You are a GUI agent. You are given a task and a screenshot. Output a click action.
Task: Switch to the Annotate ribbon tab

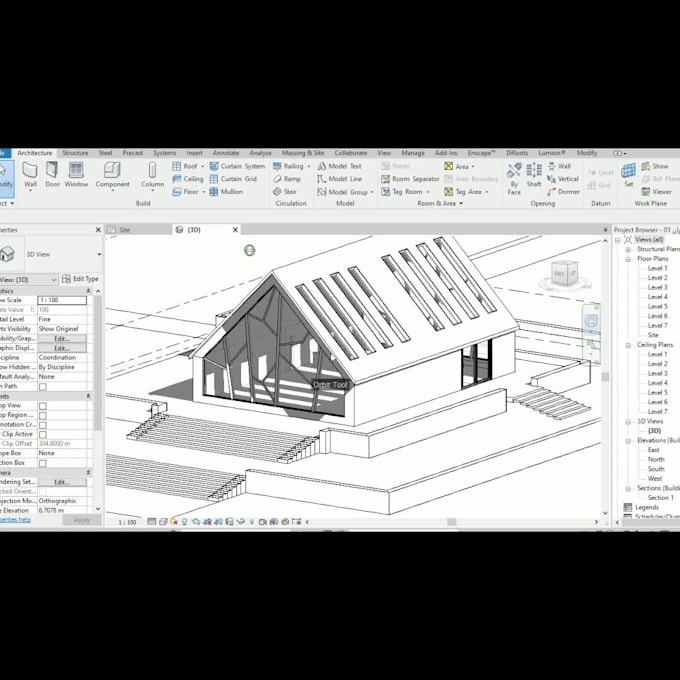click(x=226, y=153)
